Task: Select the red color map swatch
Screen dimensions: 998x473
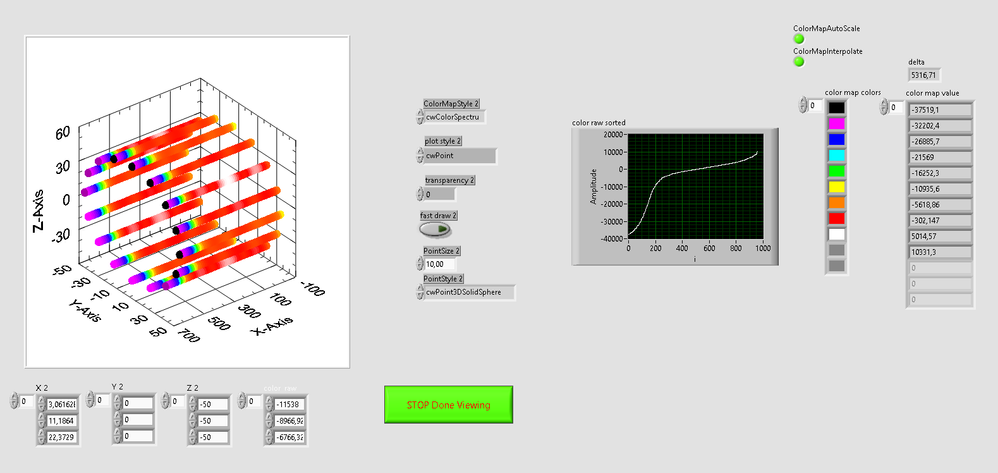Action: (836, 219)
